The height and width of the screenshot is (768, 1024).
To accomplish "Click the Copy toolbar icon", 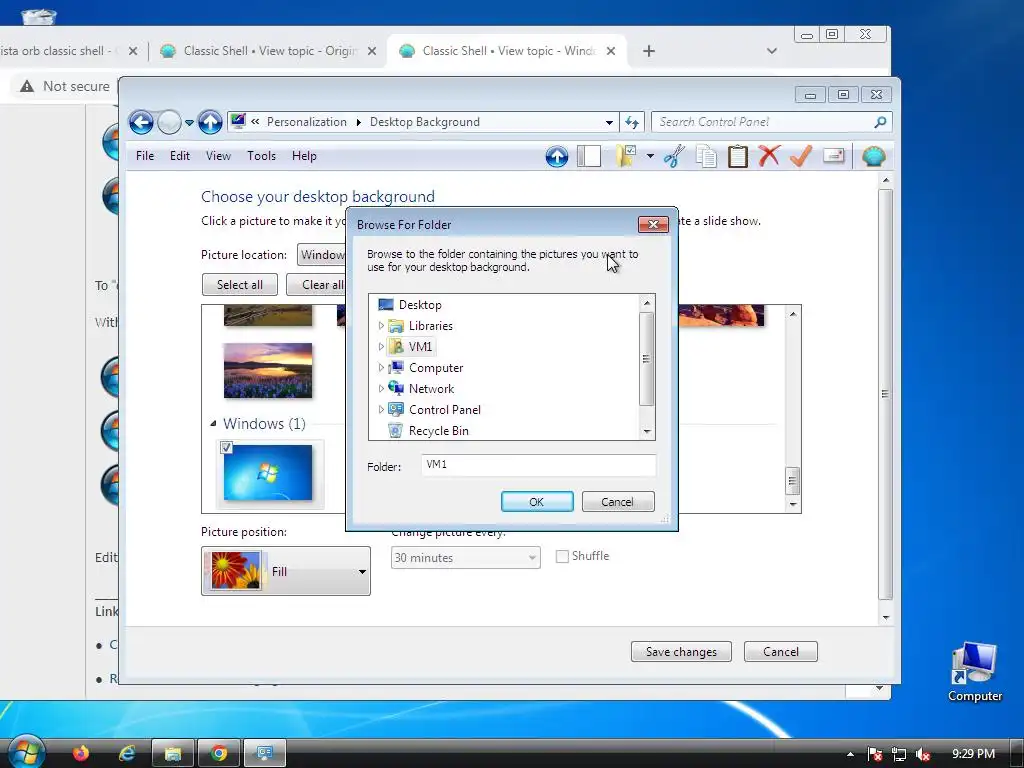I will tap(706, 157).
